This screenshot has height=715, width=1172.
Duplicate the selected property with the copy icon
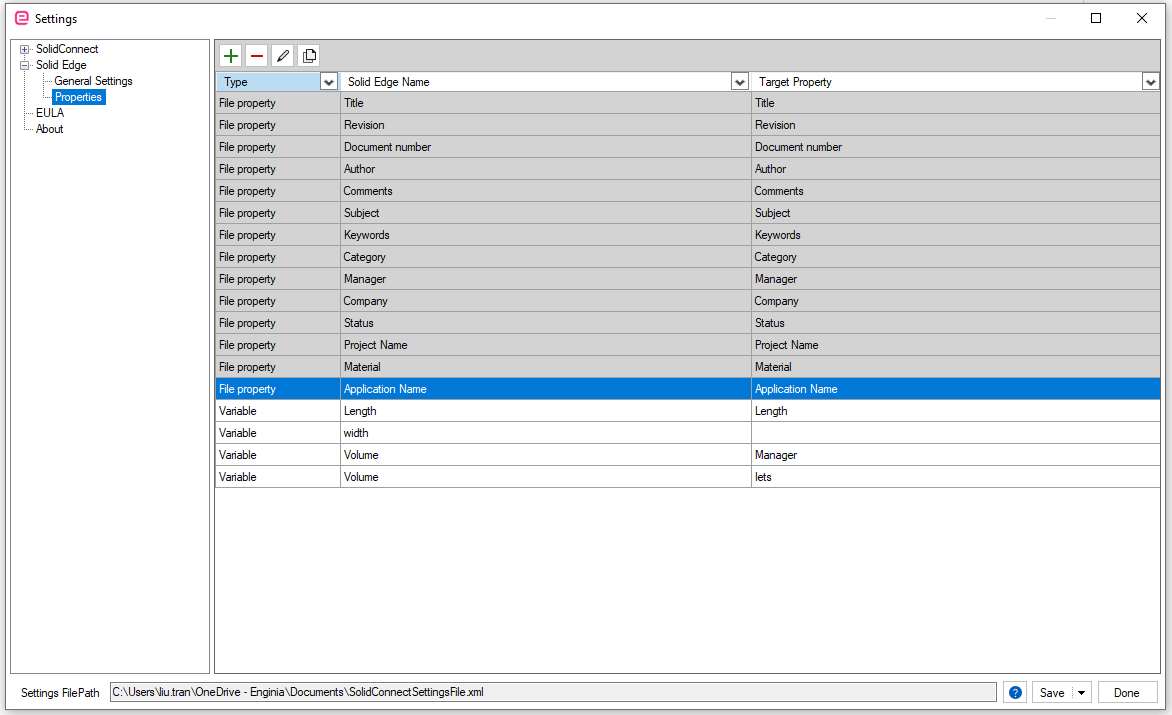tap(309, 56)
